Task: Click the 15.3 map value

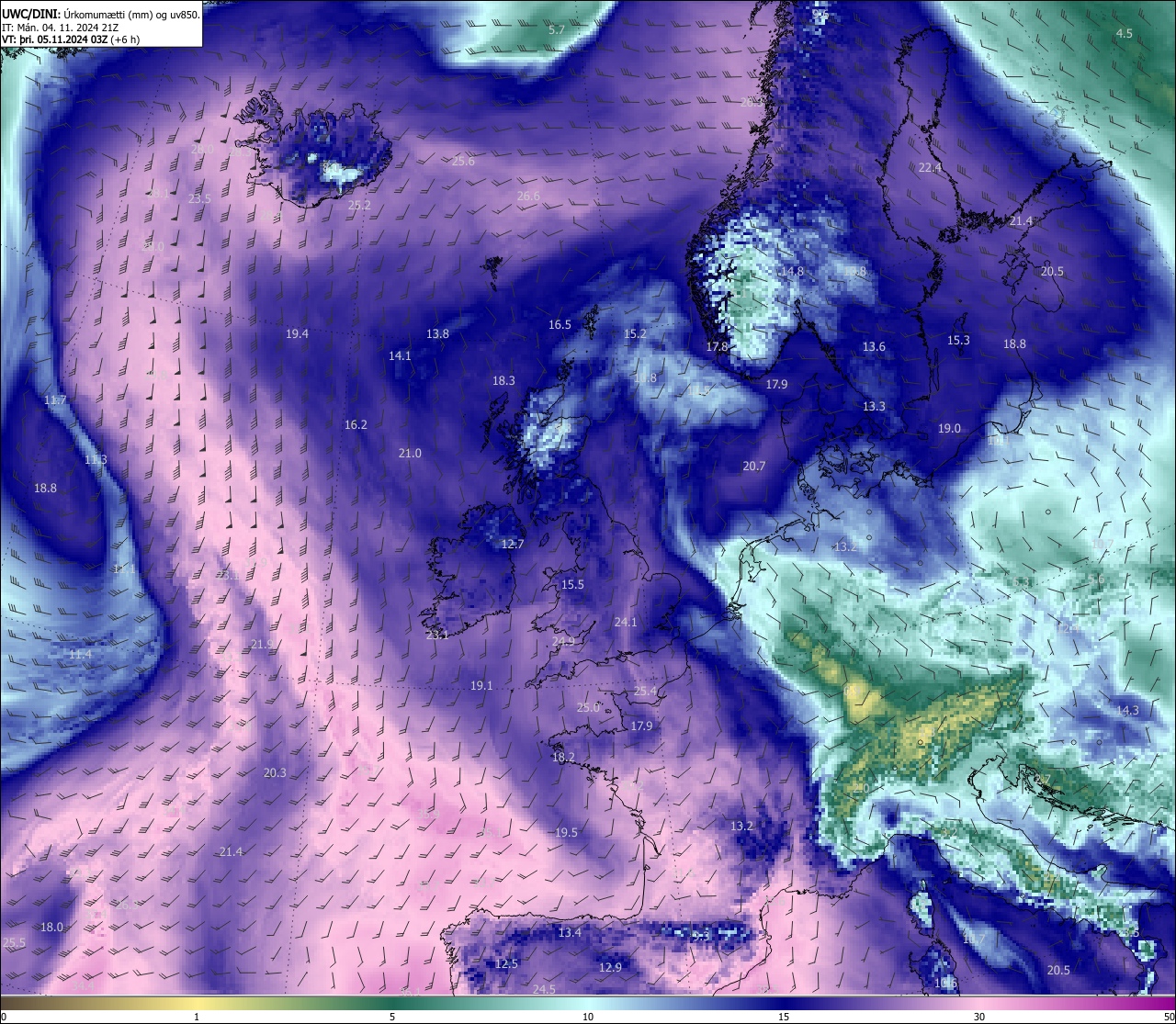Action: click(x=958, y=341)
